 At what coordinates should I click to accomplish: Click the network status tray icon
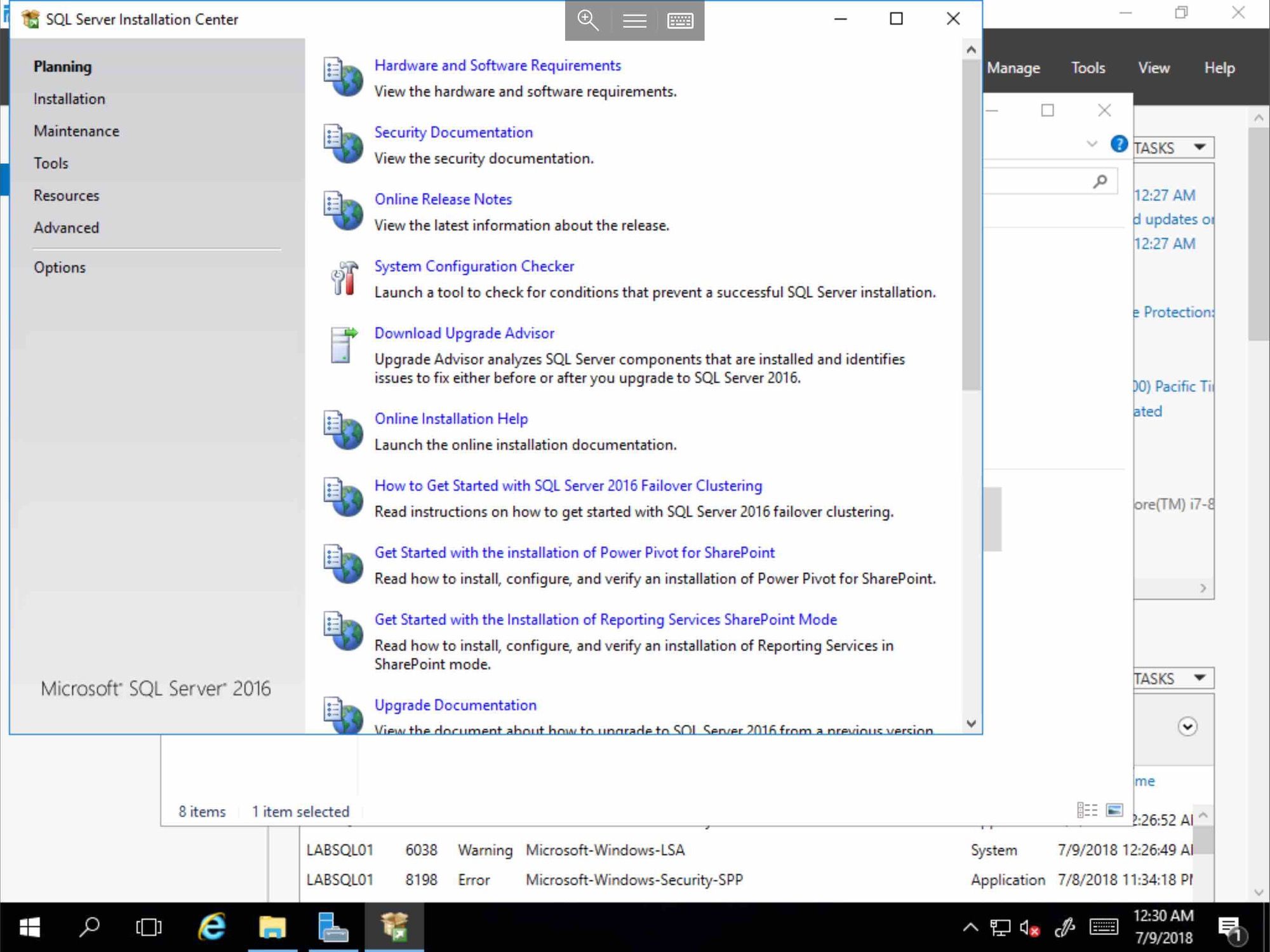coord(1000,928)
